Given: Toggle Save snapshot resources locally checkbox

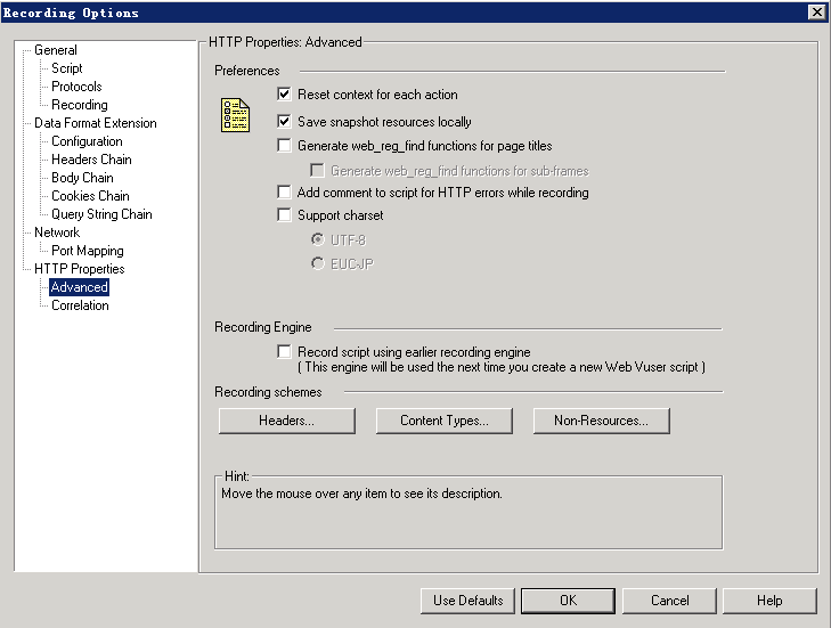Looking at the screenshot, I should (x=284, y=121).
